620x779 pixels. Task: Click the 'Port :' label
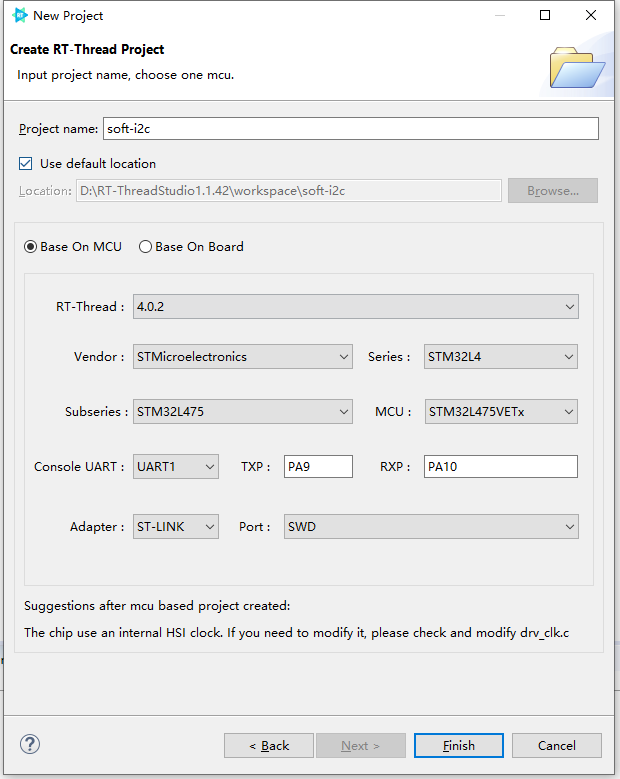(254, 527)
